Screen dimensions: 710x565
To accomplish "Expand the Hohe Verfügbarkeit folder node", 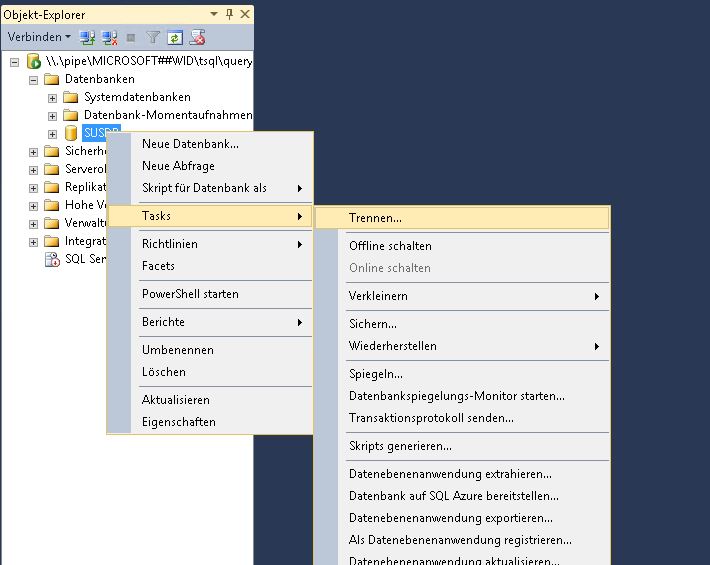I will click(33, 206).
